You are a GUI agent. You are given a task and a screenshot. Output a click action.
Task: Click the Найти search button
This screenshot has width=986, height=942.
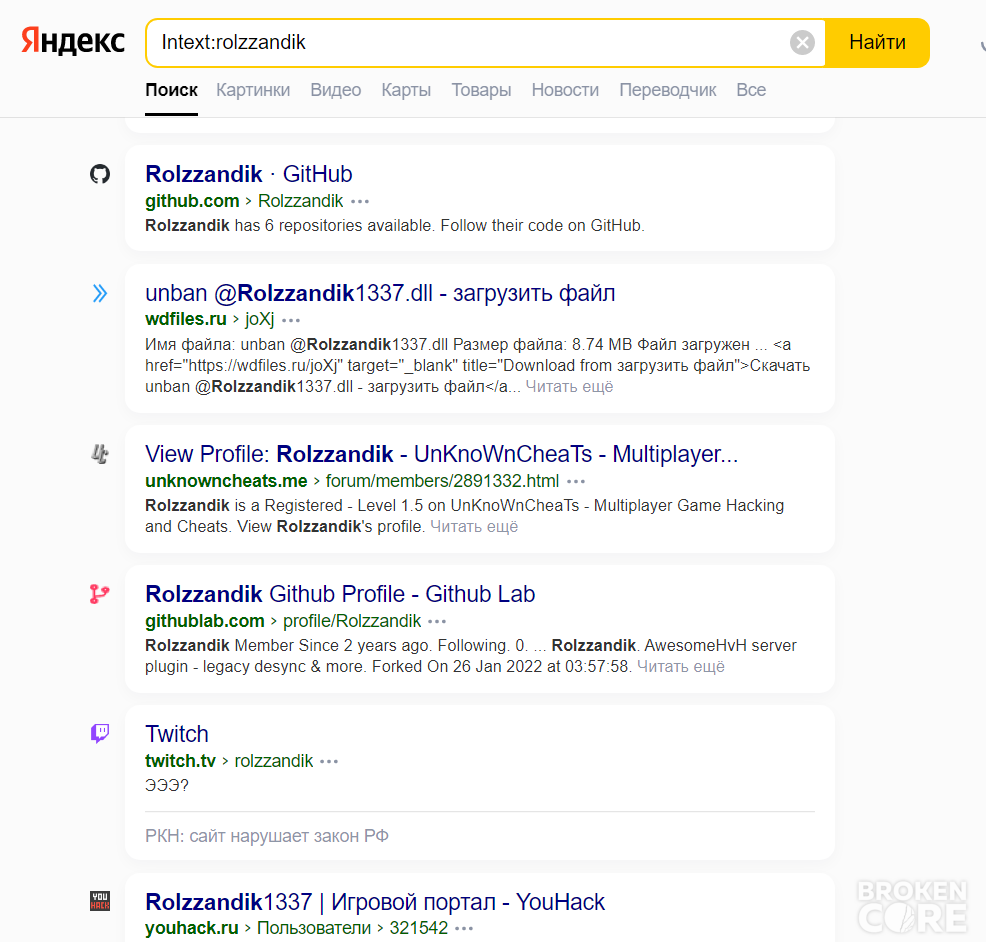tap(877, 43)
